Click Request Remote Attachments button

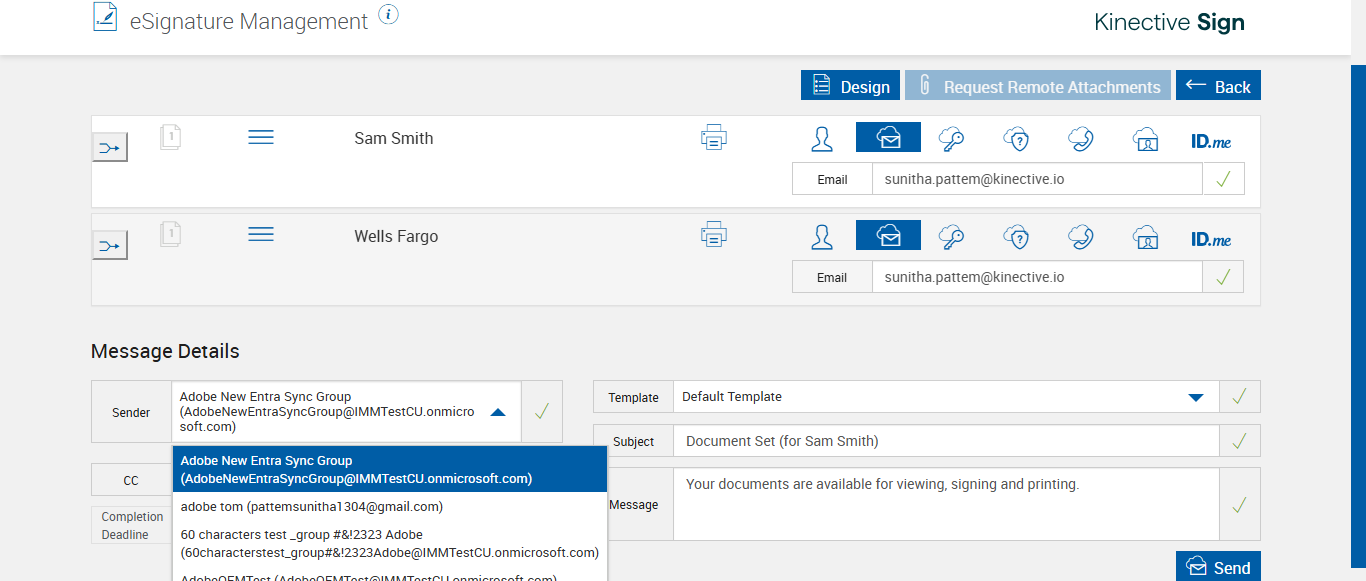(x=1038, y=86)
